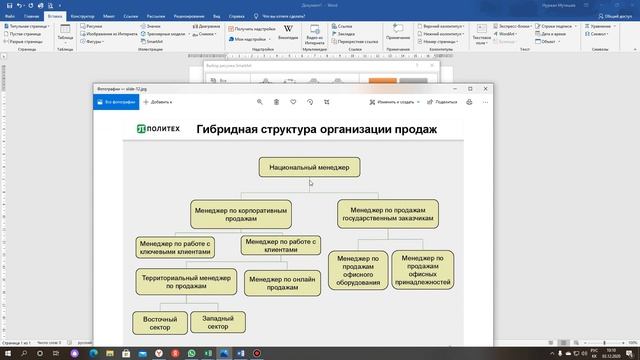Open Уравнение equation dropdown

coord(600,26)
